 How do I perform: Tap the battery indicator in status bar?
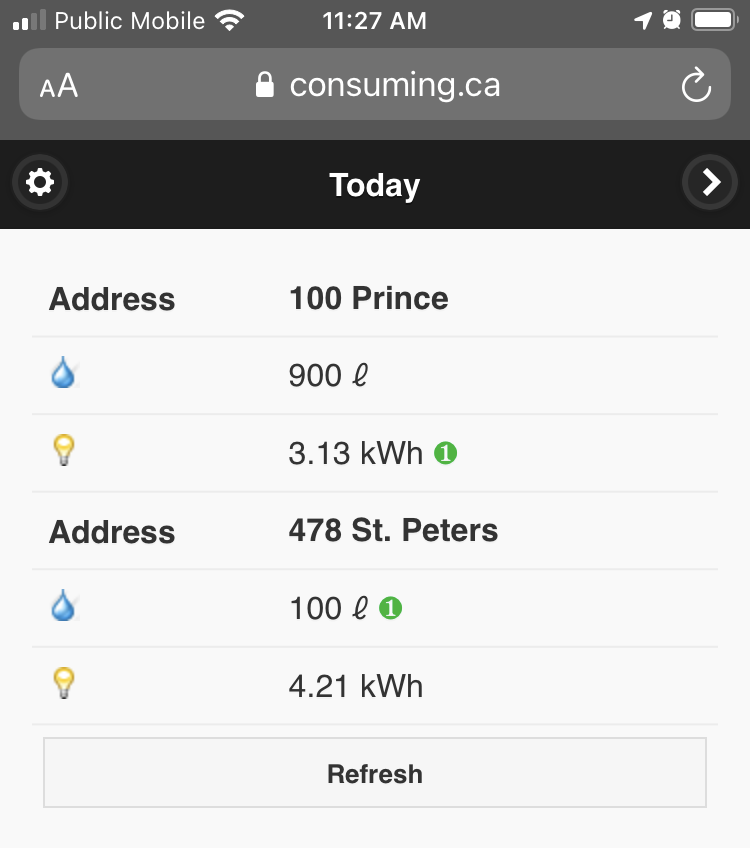[714, 21]
